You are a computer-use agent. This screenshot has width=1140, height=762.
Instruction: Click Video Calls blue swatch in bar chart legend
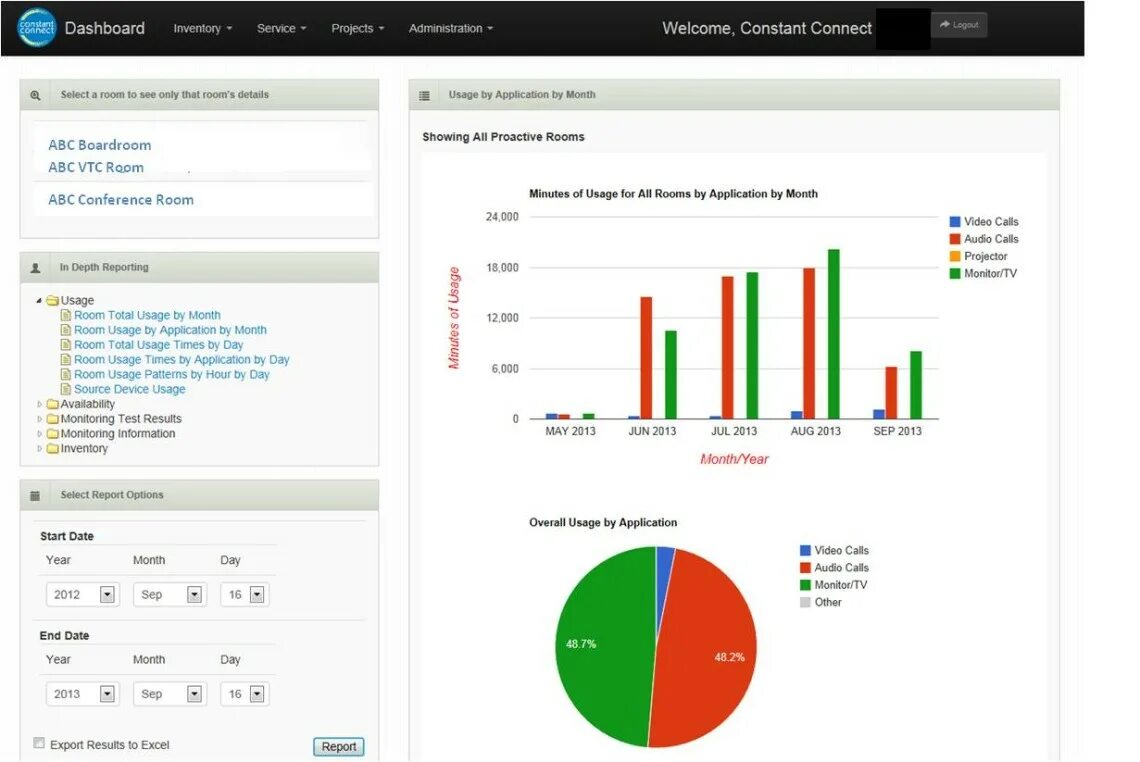[955, 222]
